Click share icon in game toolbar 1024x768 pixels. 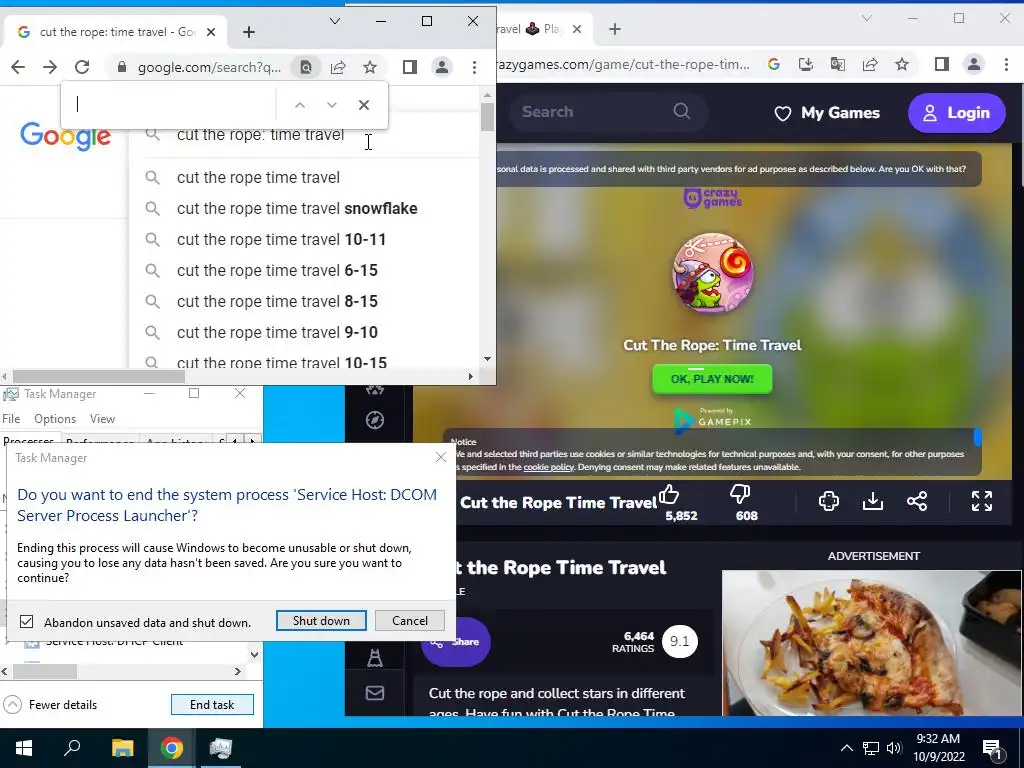917,501
